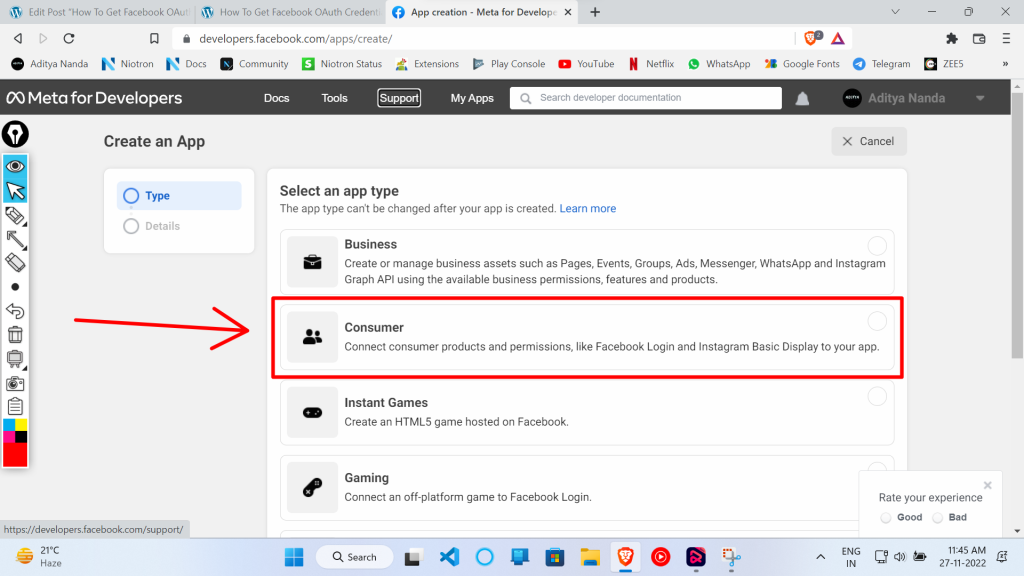The width and height of the screenshot is (1024, 576).
Task: Open the Google Fonts bookmark
Action: (x=802, y=64)
